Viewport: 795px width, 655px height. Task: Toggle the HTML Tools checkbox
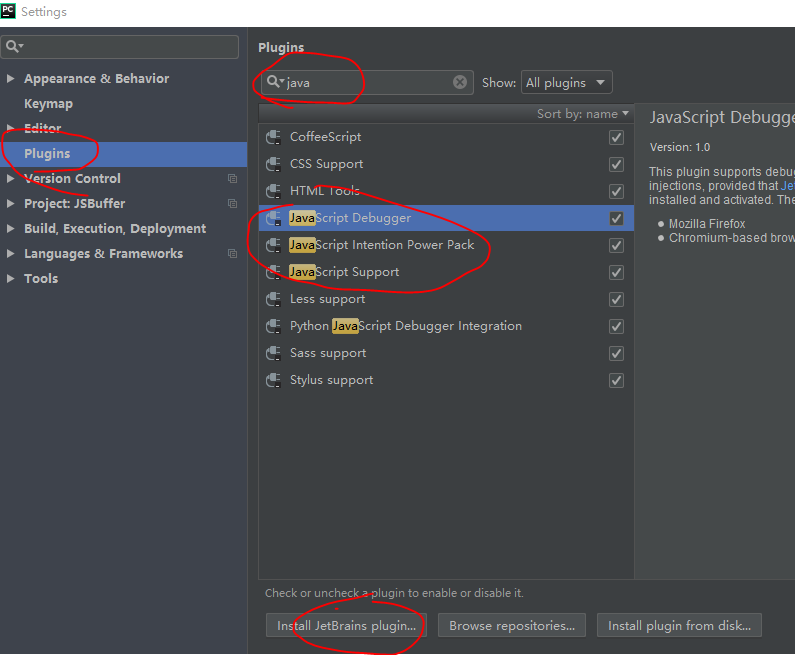(x=616, y=192)
